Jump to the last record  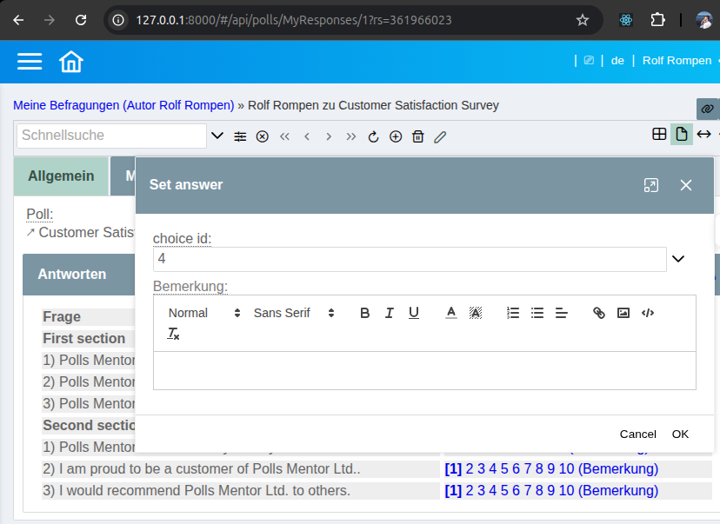[351, 136]
